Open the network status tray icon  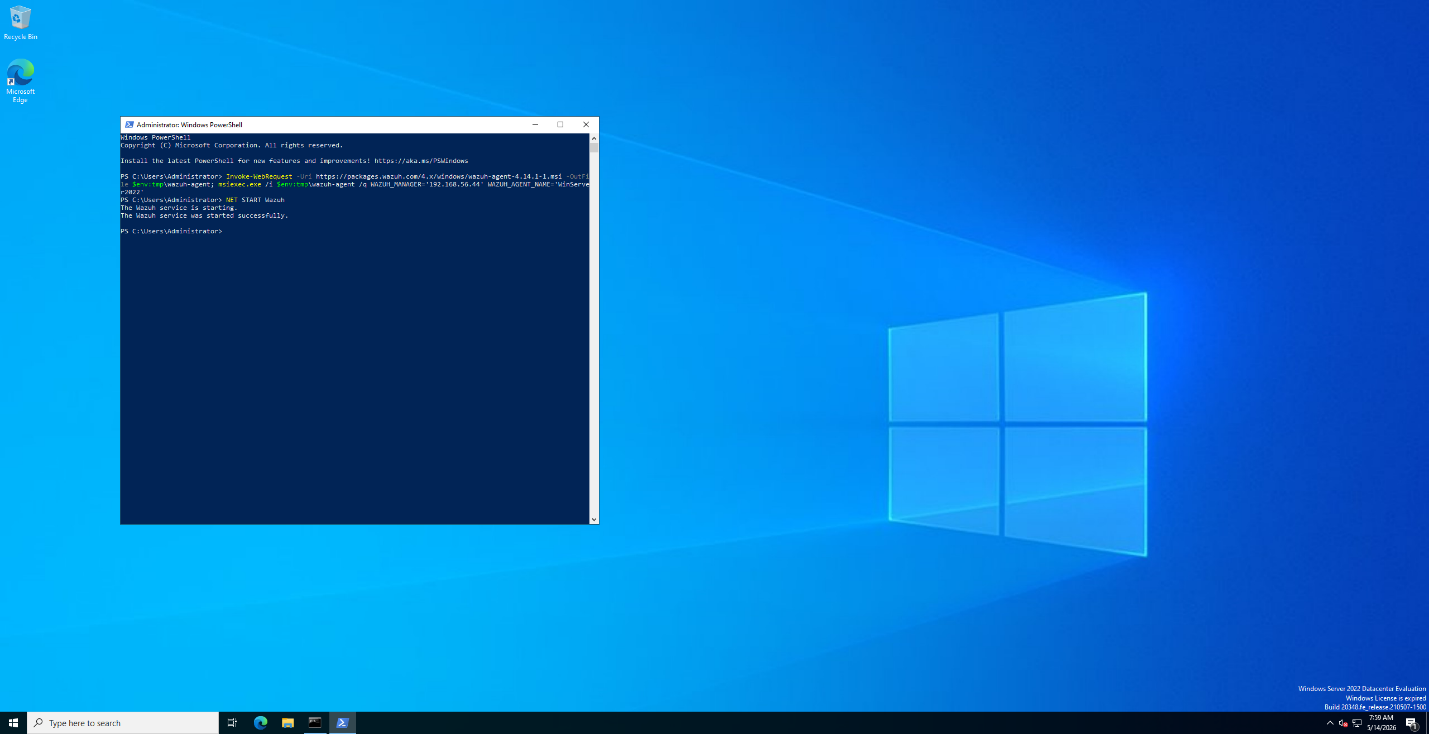tap(1357, 723)
